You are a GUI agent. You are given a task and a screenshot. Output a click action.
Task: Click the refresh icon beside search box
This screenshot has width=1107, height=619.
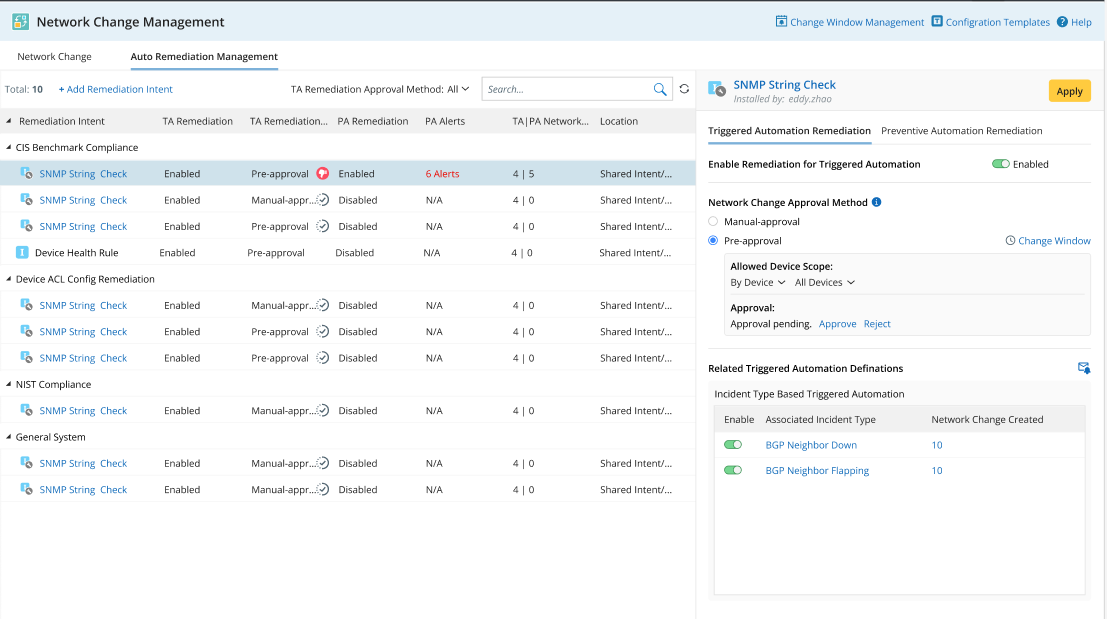tap(684, 89)
